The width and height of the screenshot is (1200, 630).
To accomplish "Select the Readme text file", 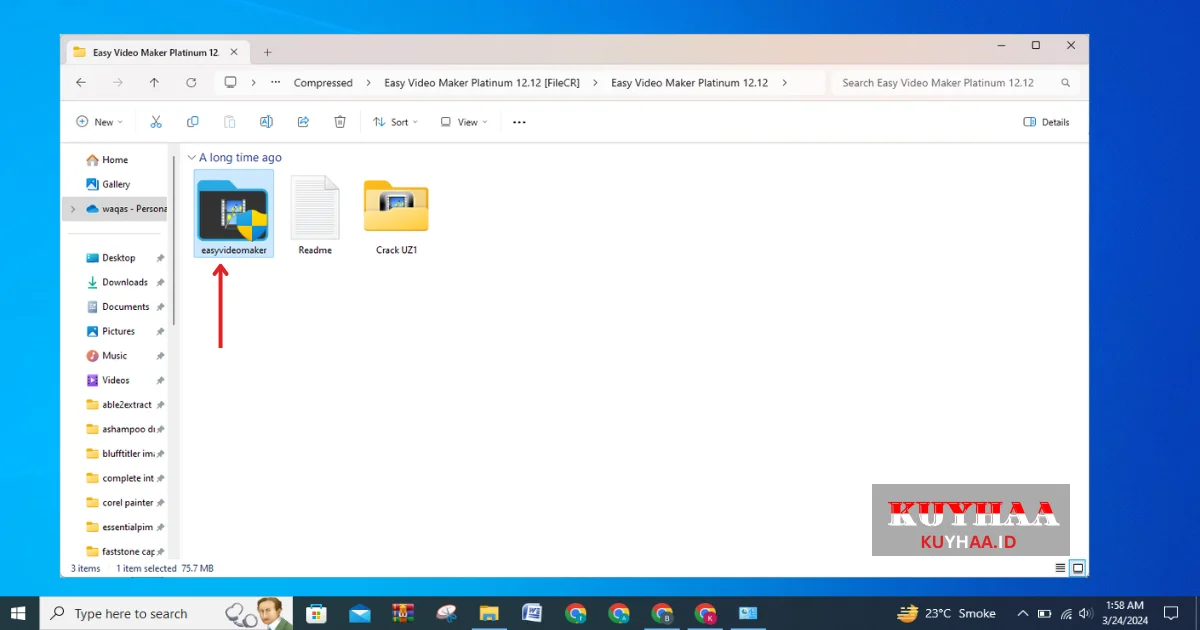I will coord(315,215).
